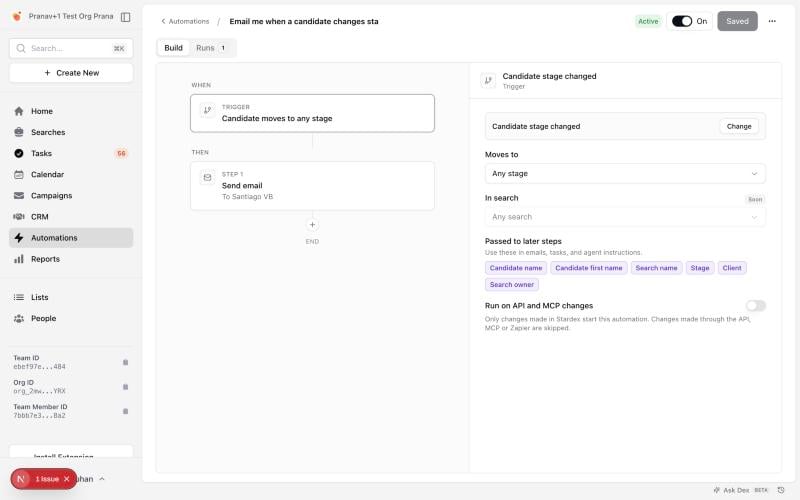This screenshot has height=500, width=800.
Task: Copy the Team Member ID value
Action: pyautogui.click(x=126, y=411)
